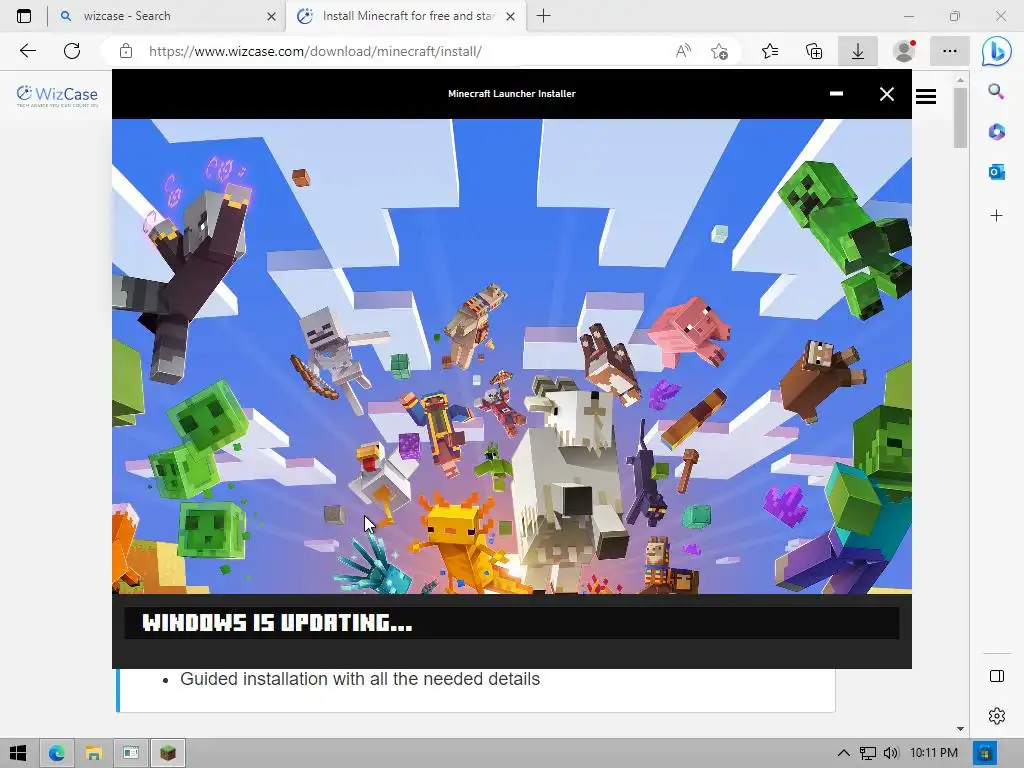Open Settings and more menu
Viewport: 1024px width, 768px height.
950,51
